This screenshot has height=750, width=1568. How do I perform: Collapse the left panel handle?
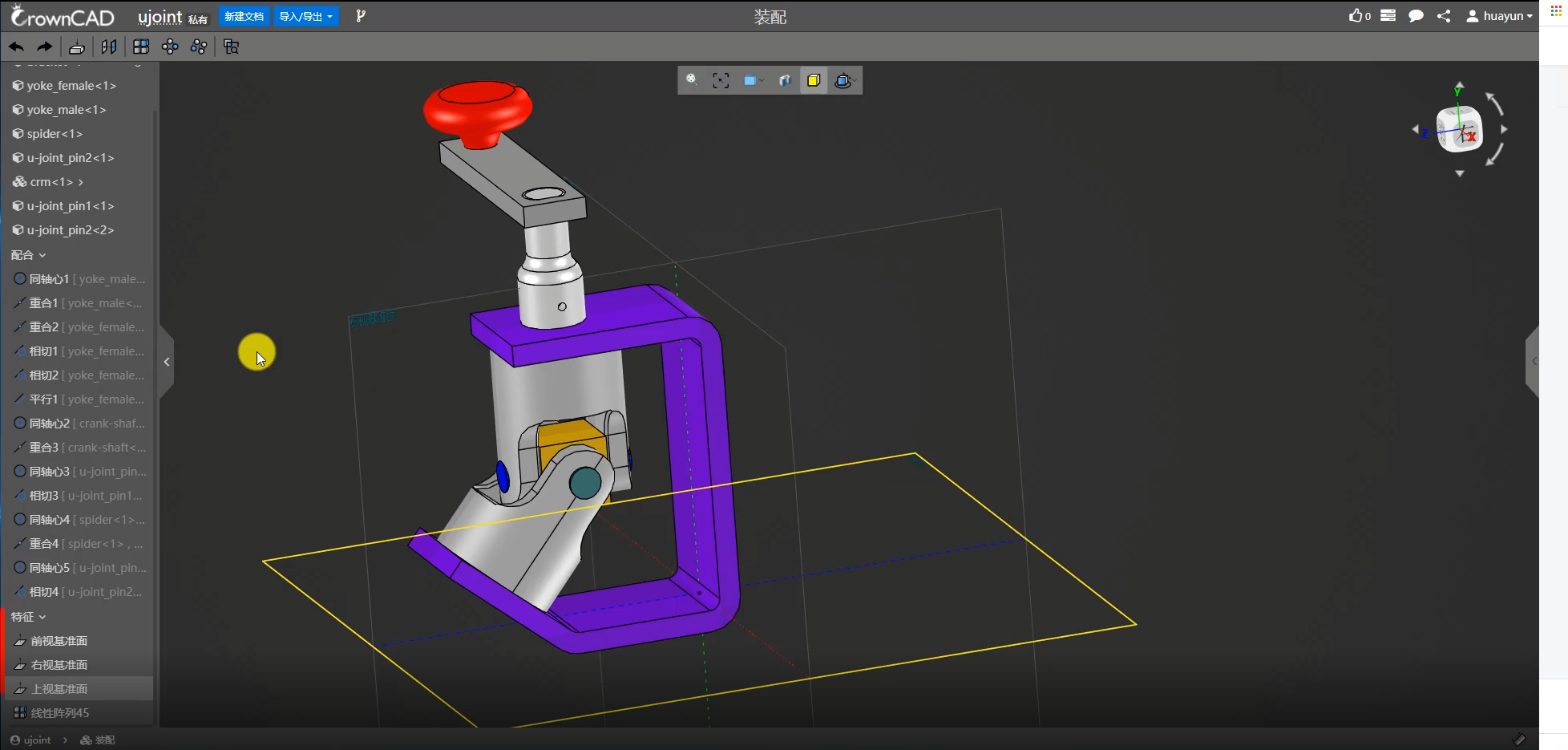click(167, 362)
